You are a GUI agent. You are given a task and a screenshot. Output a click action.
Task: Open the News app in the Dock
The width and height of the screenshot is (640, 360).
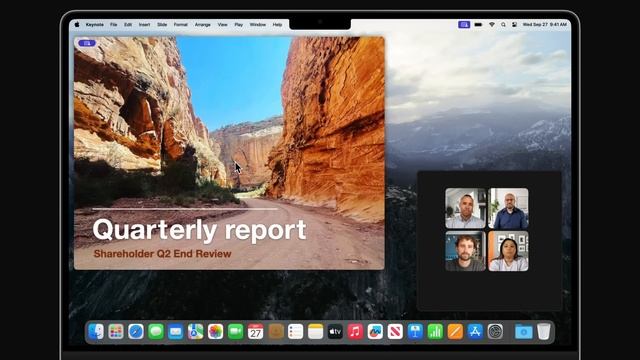pyautogui.click(x=395, y=332)
